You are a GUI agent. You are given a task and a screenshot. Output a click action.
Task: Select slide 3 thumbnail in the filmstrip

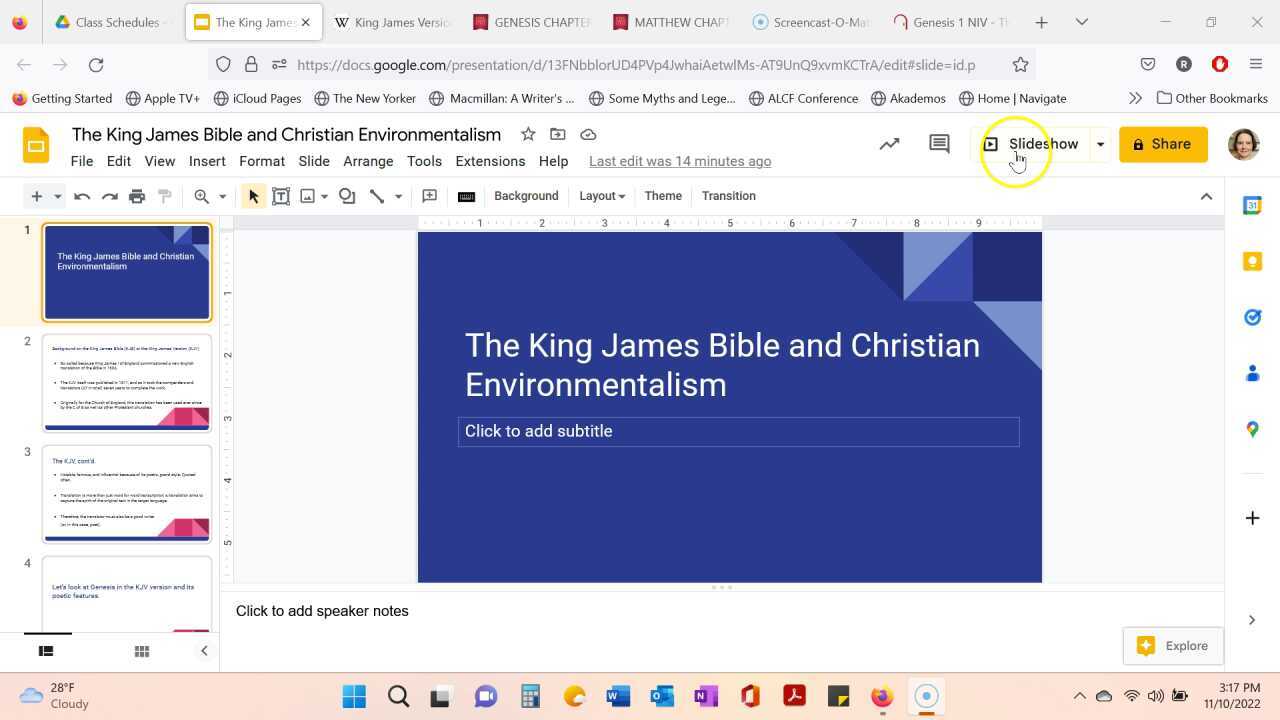tap(127, 492)
